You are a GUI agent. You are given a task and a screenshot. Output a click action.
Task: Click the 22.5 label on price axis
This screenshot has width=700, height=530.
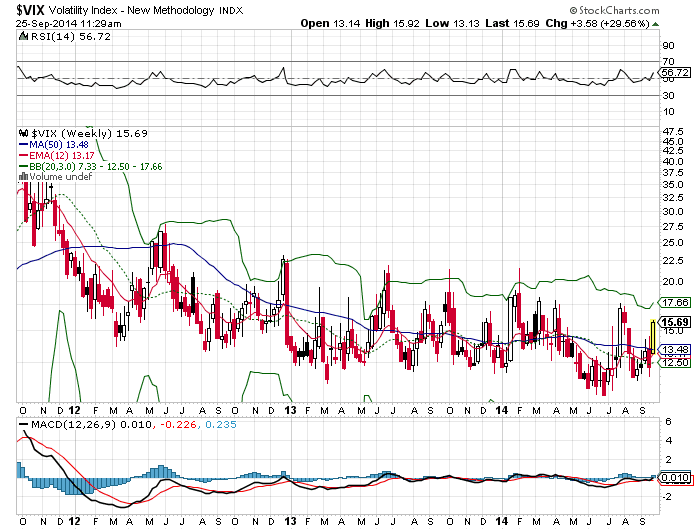coord(673,261)
